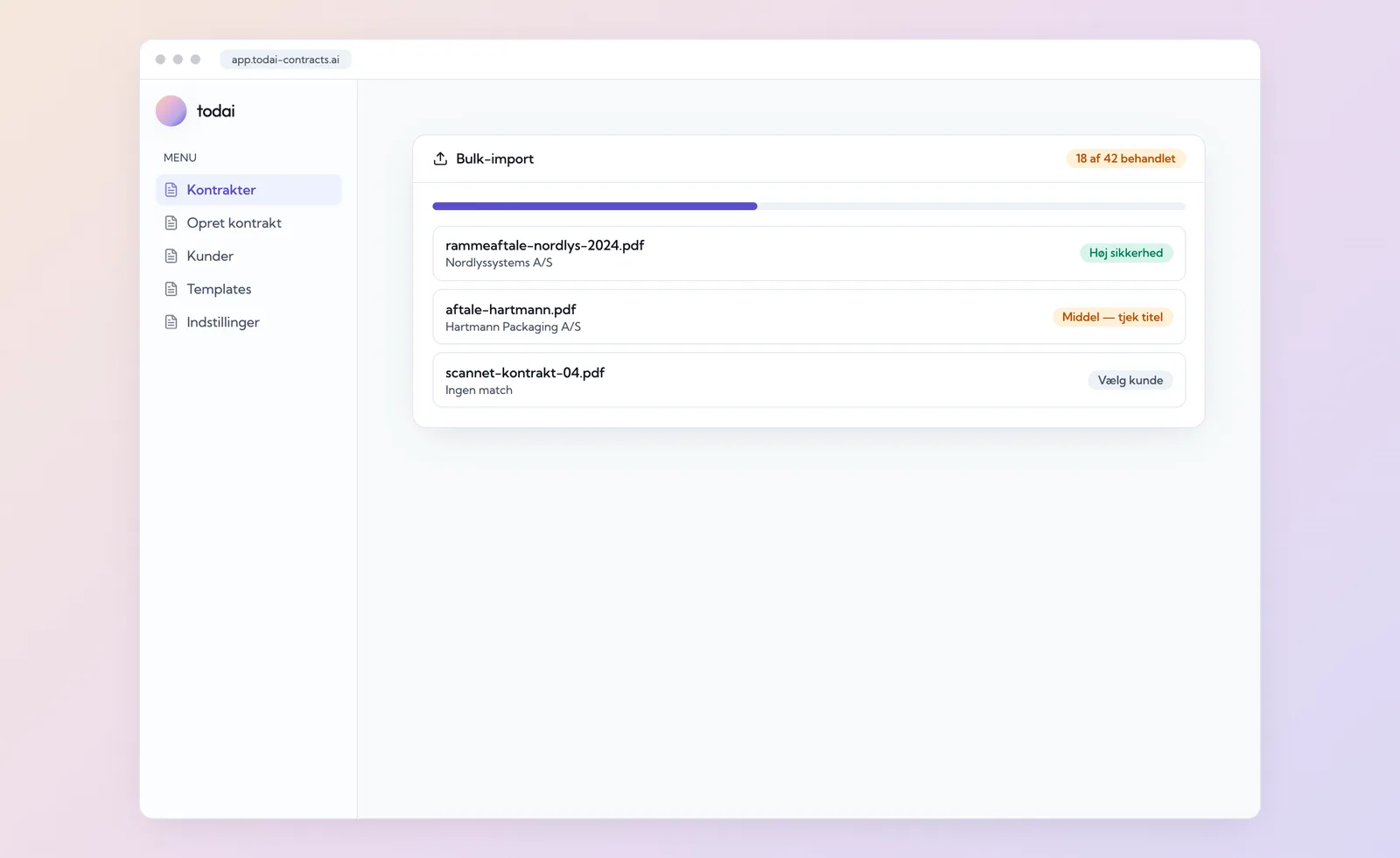The height and width of the screenshot is (858, 1400).
Task: Select file rammeaftale-nordlys-2024.pdf
Action: point(544,245)
